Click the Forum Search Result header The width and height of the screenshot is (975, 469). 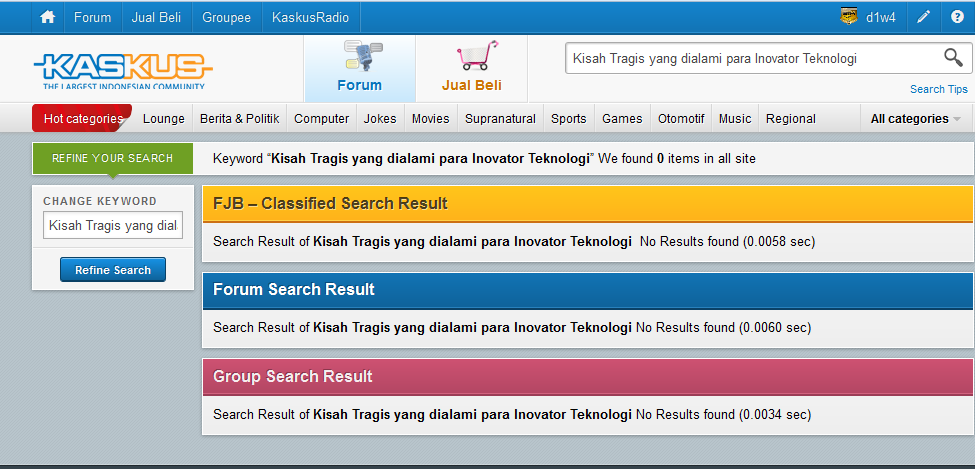click(588, 290)
